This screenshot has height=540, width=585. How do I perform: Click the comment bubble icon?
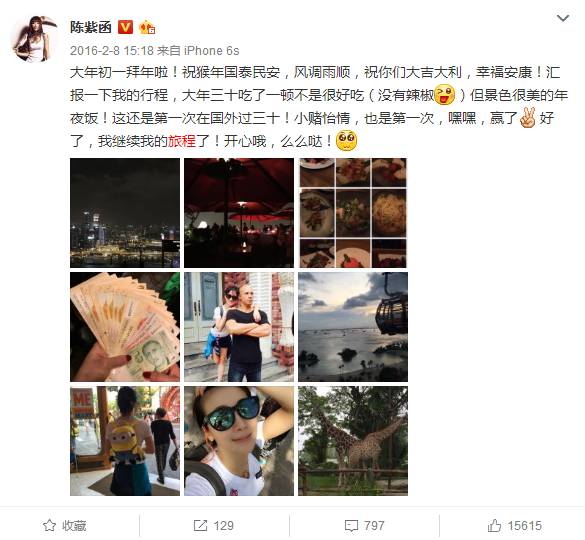pos(351,525)
